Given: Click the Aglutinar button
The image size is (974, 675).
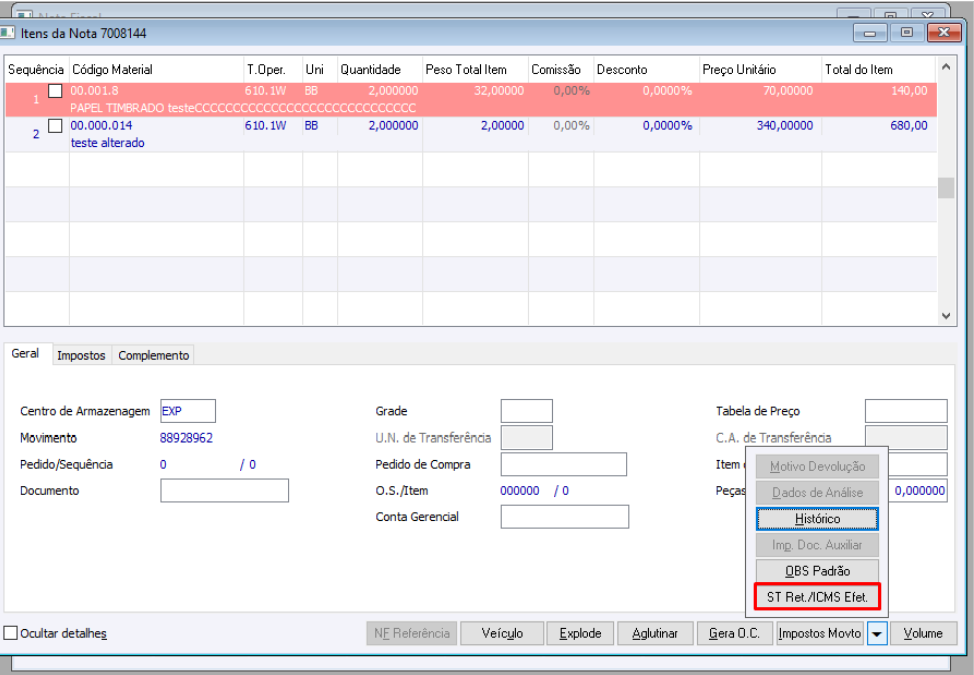Looking at the screenshot, I should pos(655,633).
